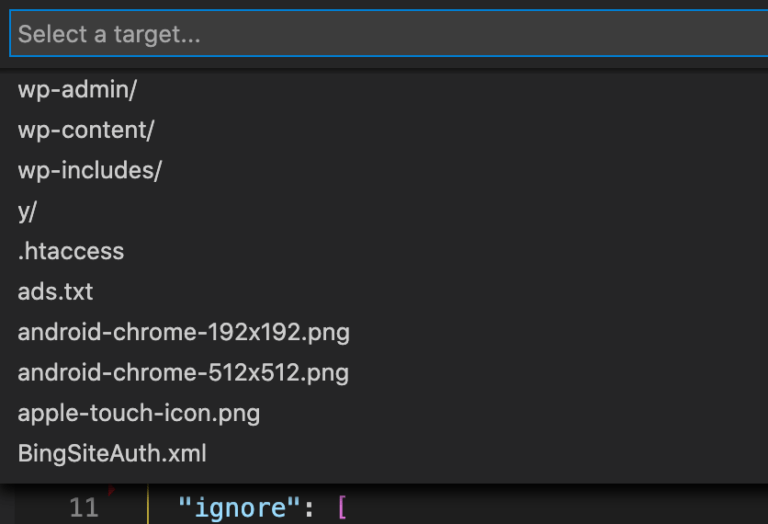Select the y/ folder entry

(x=27, y=211)
